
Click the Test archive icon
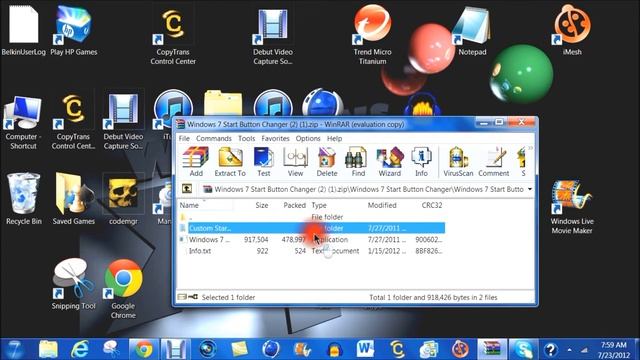(x=264, y=162)
